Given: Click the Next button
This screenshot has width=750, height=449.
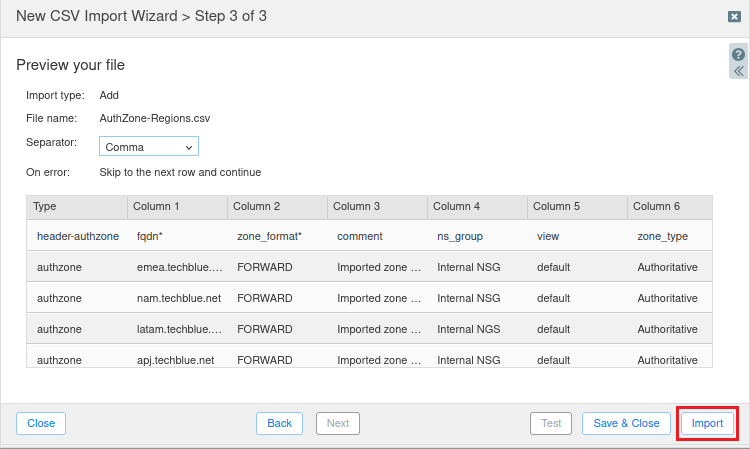Looking at the screenshot, I should click(x=338, y=423).
